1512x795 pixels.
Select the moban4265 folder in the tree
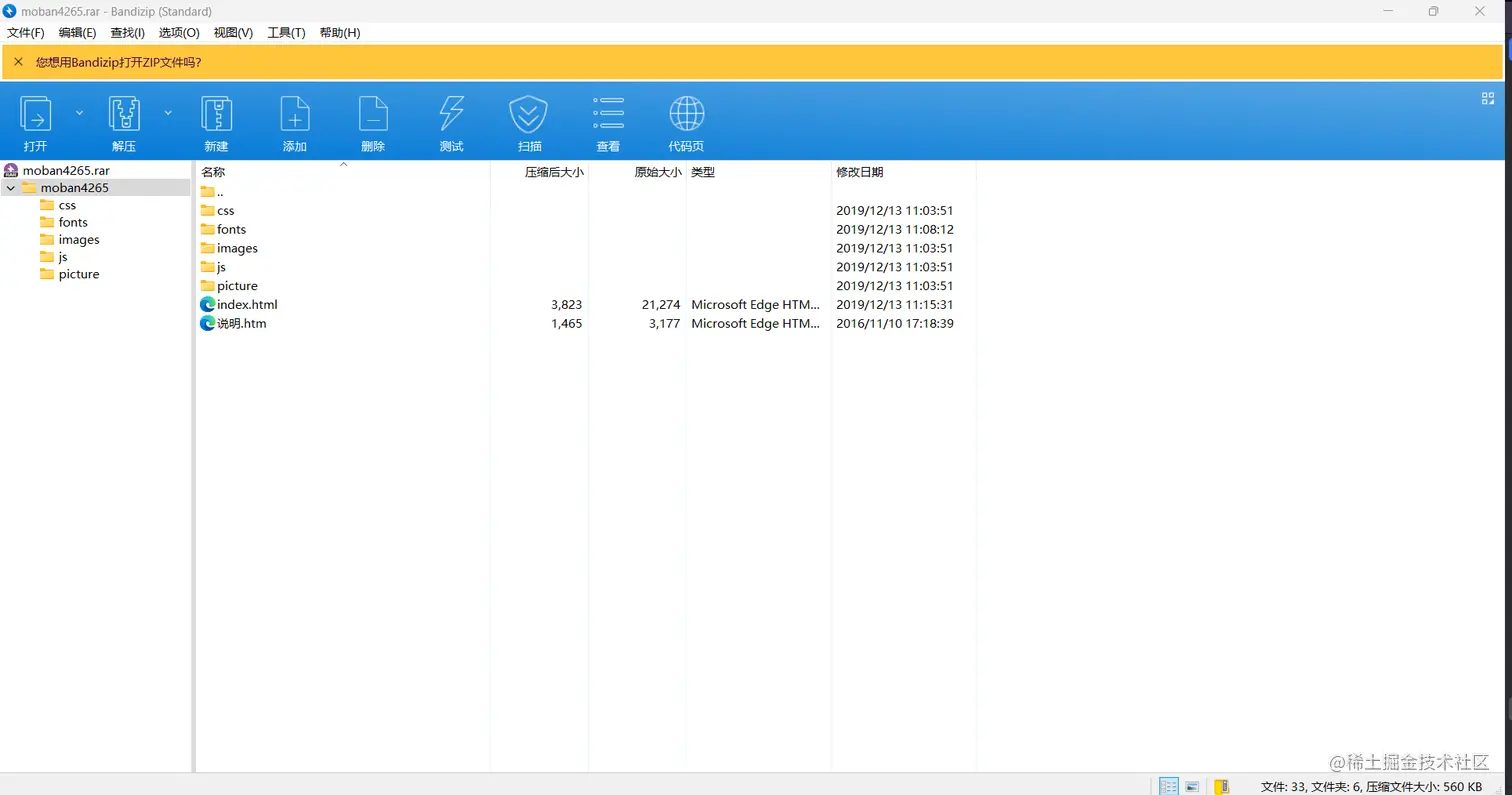point(75,188)
